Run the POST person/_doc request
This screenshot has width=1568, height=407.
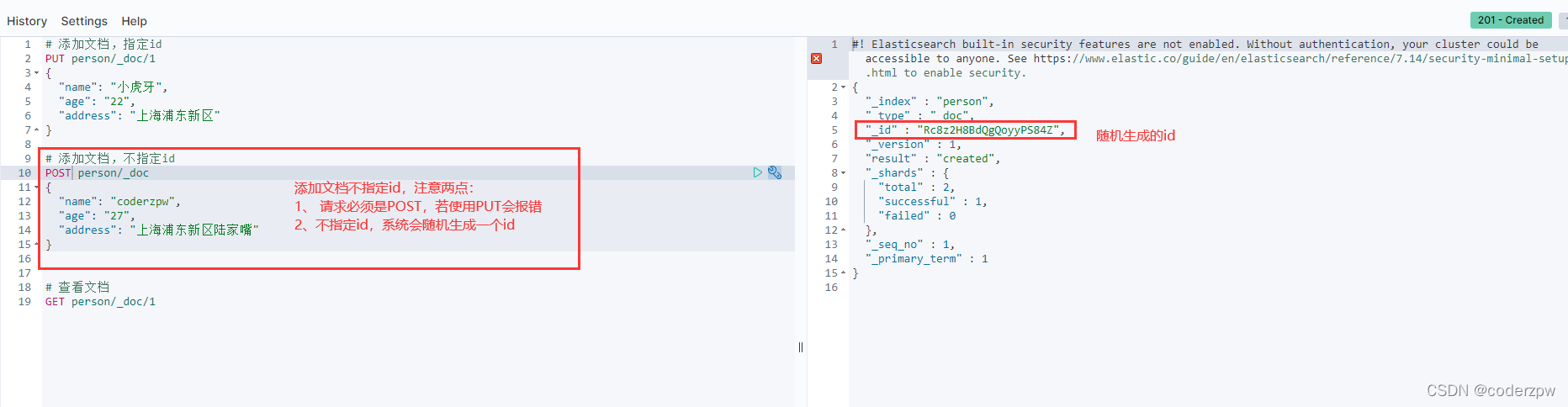757,172
